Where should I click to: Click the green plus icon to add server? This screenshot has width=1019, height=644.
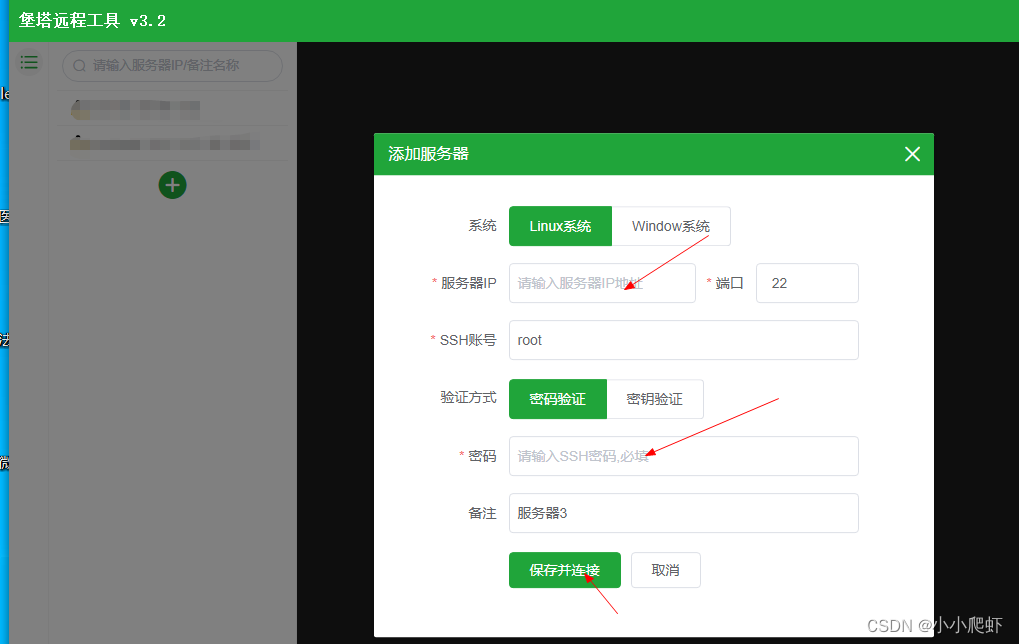point(172,185)
